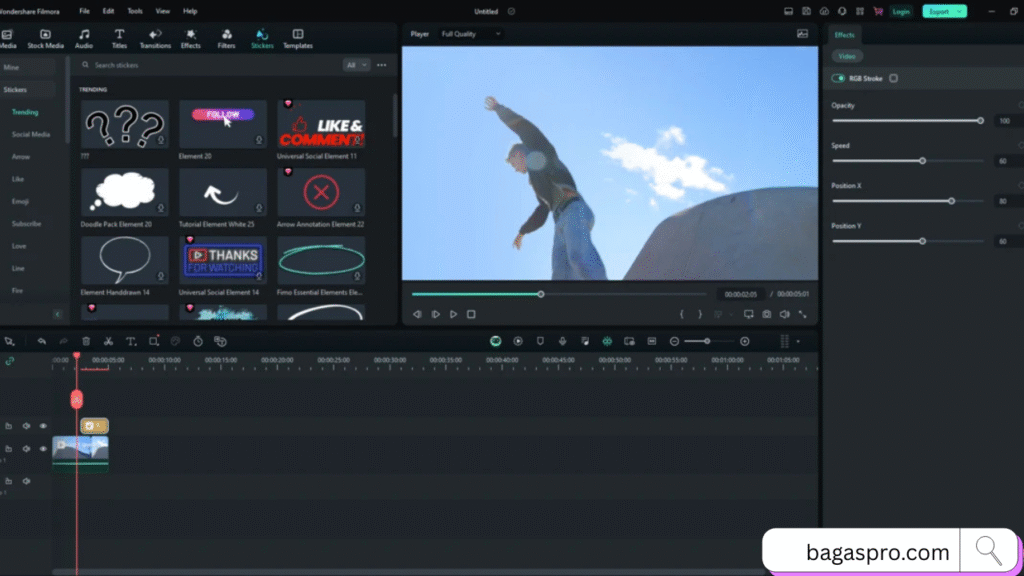
Task: Open the All stickers category dropdown
Action: tap(356, 64)
